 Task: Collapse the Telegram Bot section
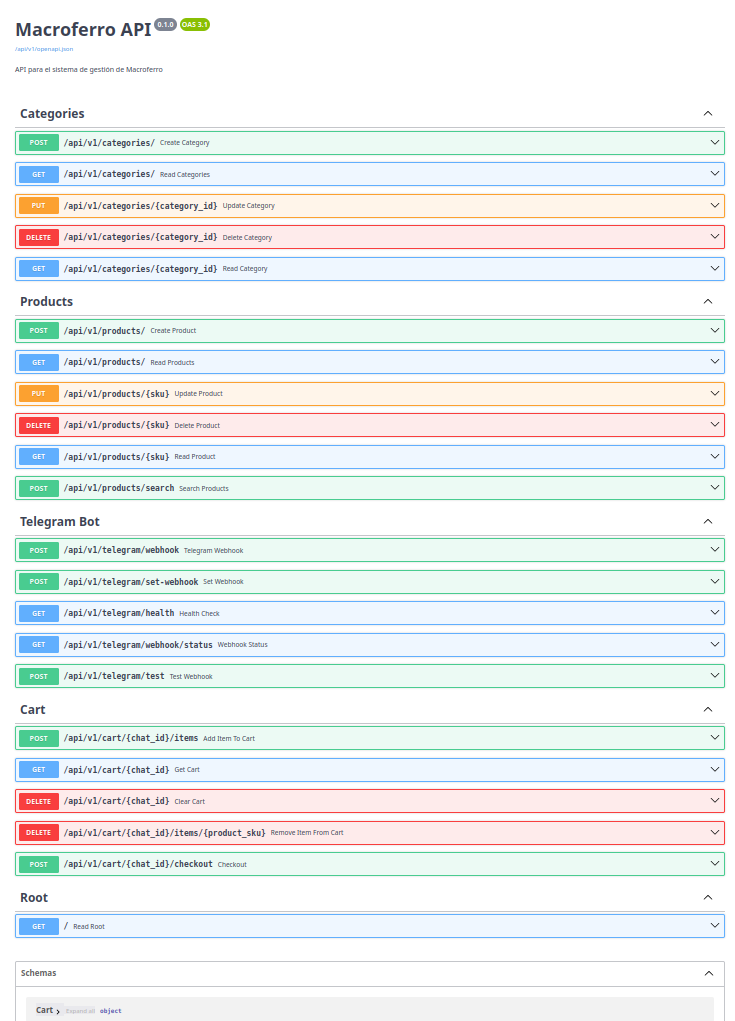click(x=708, y=522)
